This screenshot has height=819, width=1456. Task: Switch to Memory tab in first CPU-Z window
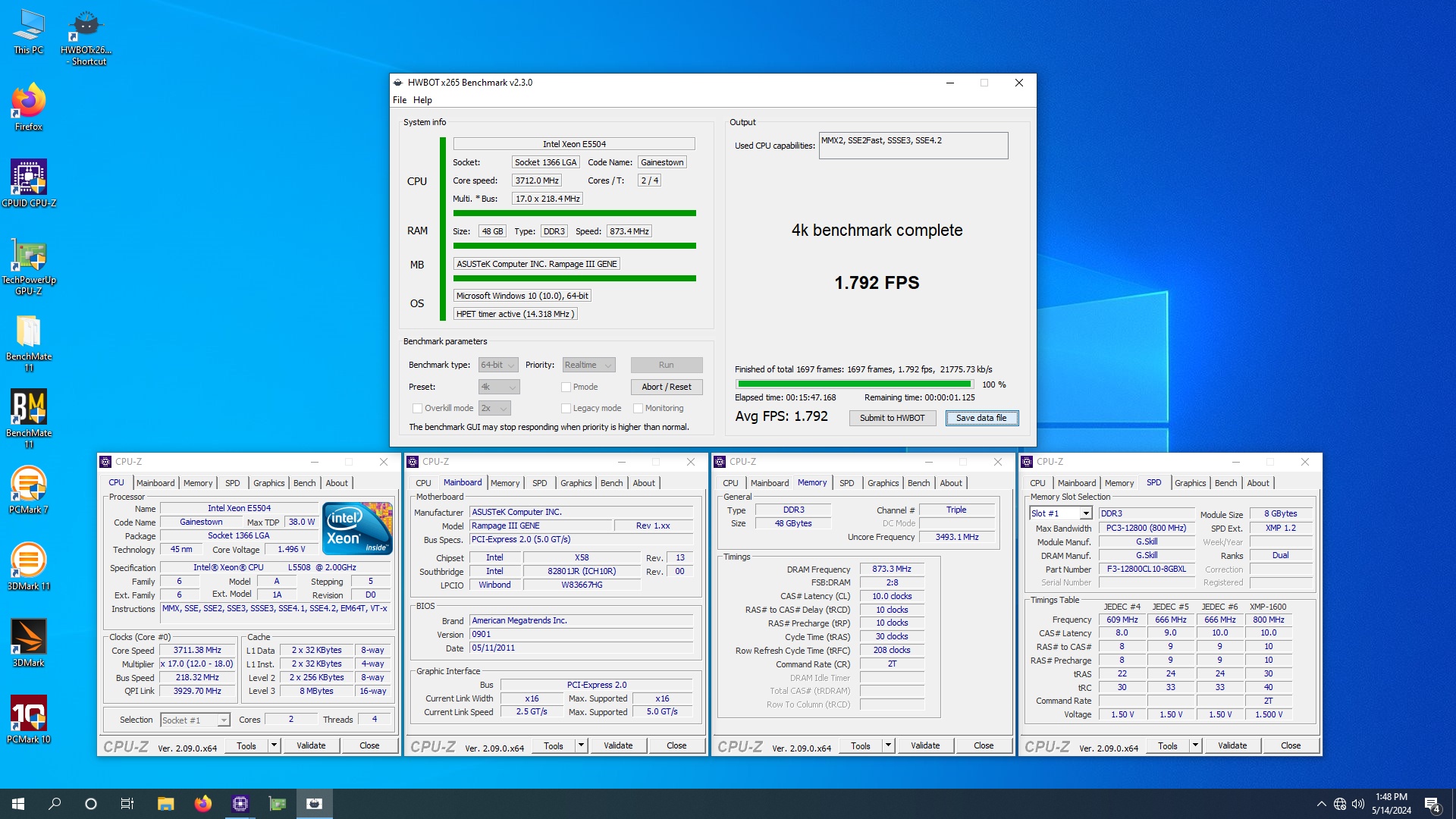(x=198, y=483)
